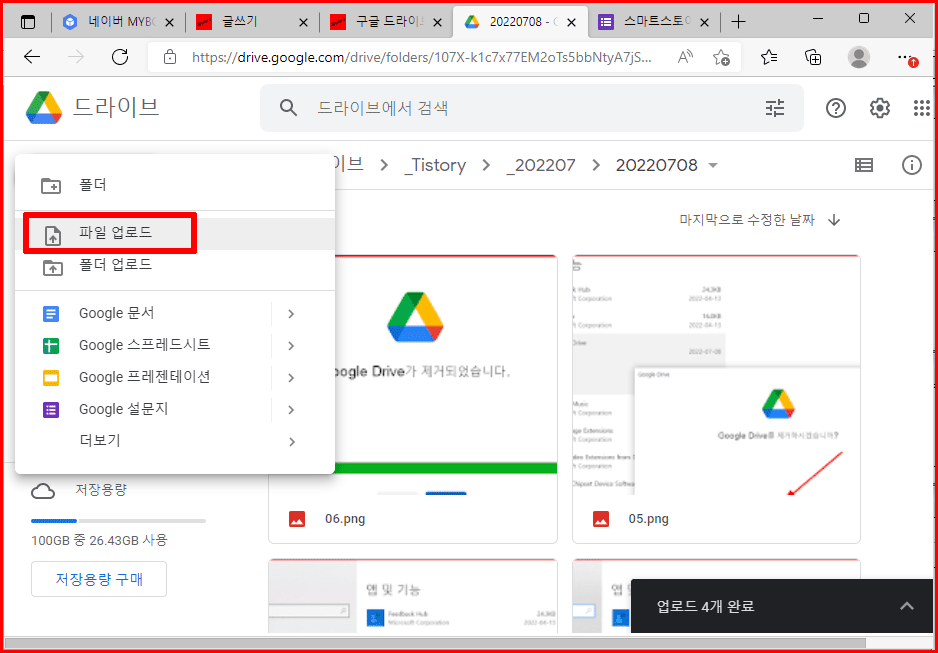Reload the current page
938x653 pixels.
pos(120,57)
